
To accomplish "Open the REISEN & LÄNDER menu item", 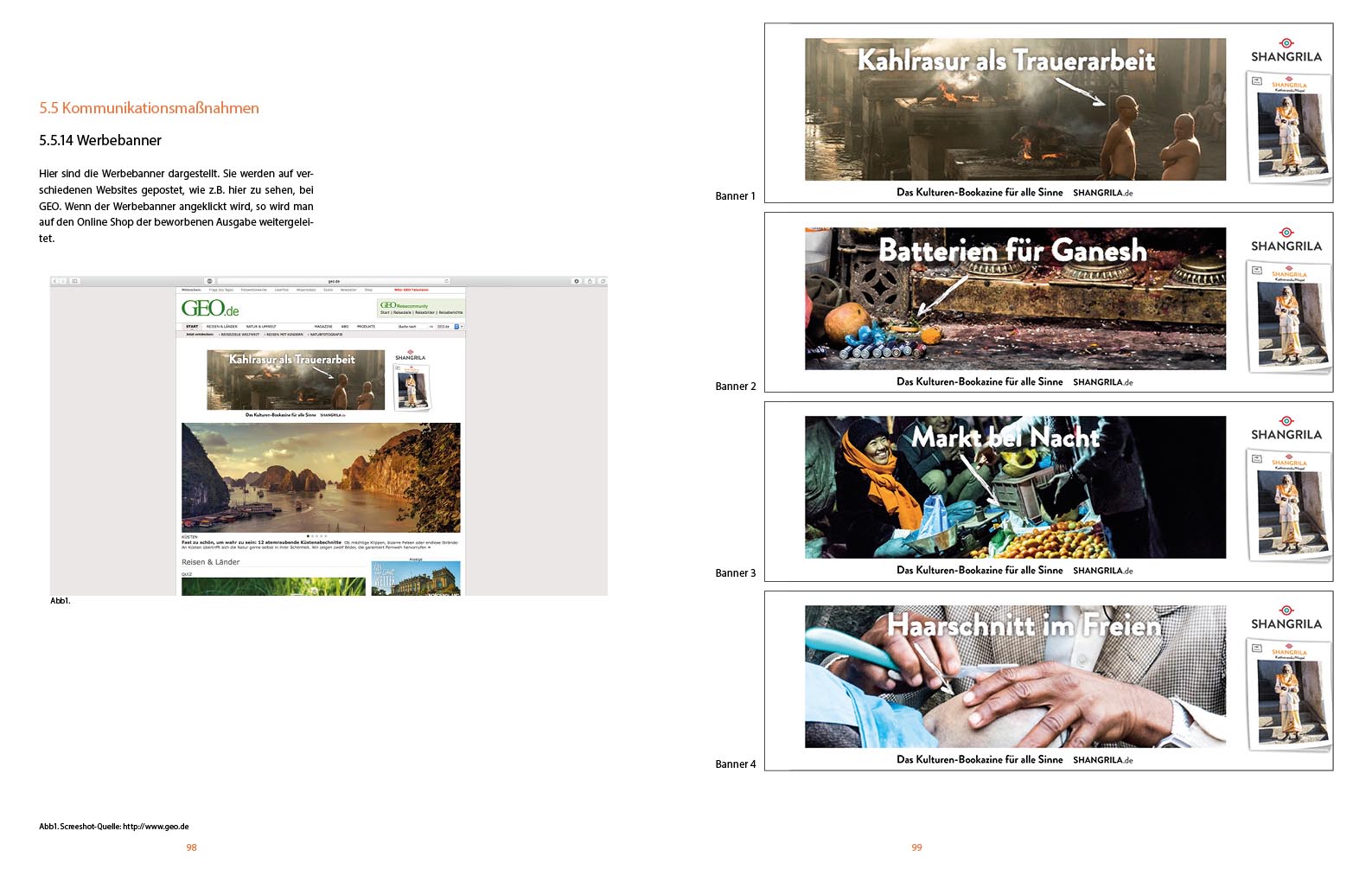I will [x=221, y=327].
